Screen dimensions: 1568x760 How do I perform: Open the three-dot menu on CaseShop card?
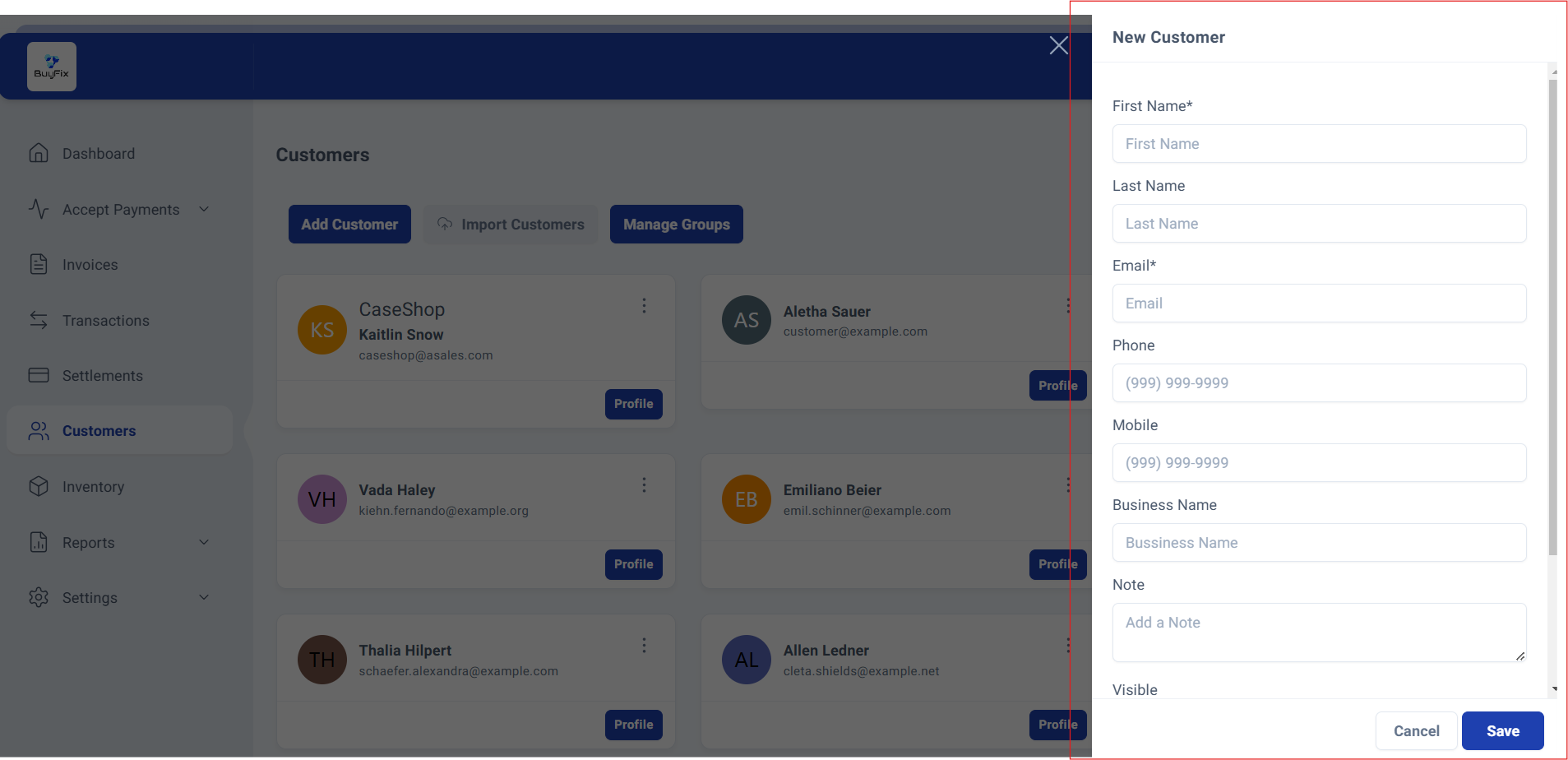644,306
